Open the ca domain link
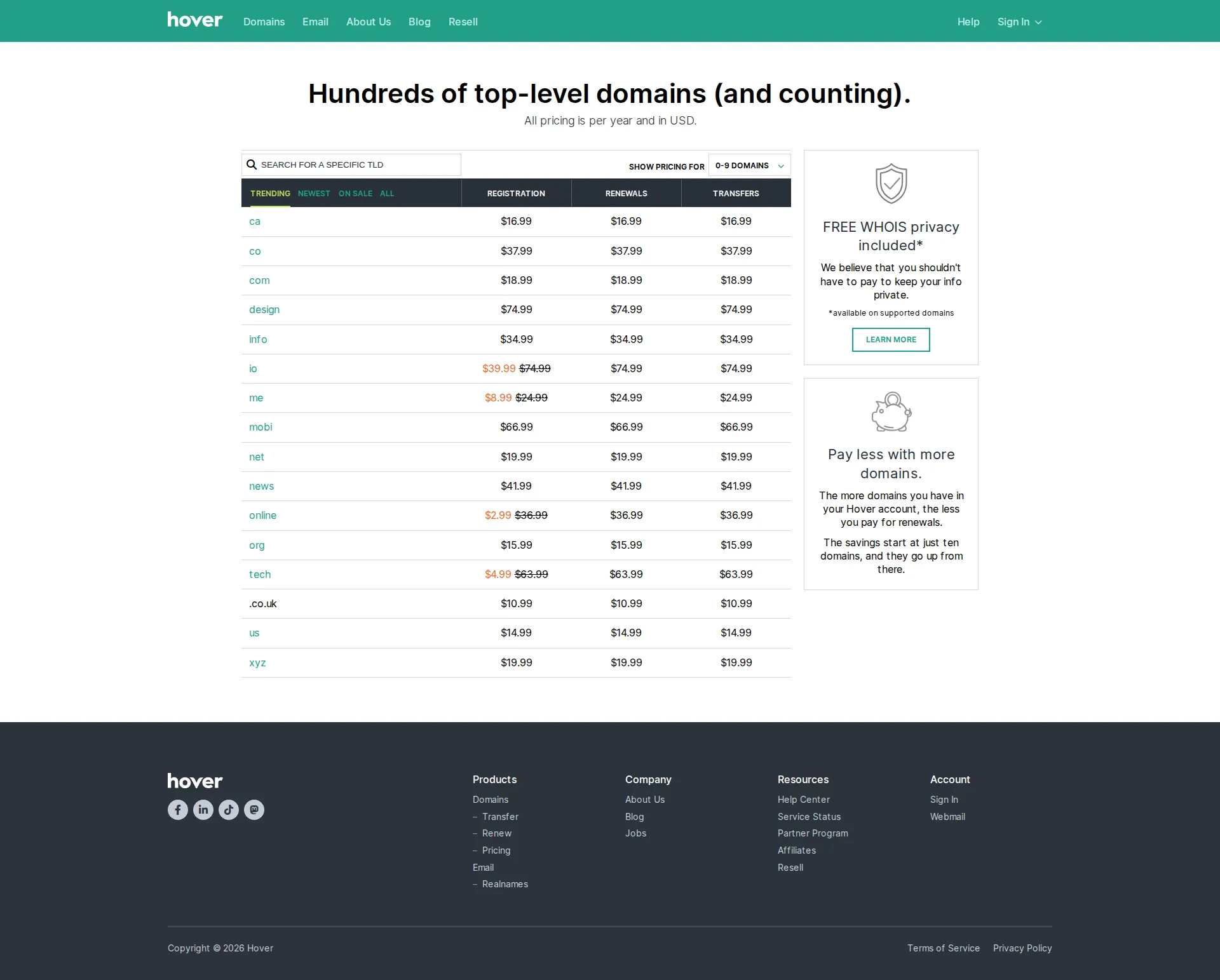Viewport: 1220px width, 980px height. coord(255,221)
